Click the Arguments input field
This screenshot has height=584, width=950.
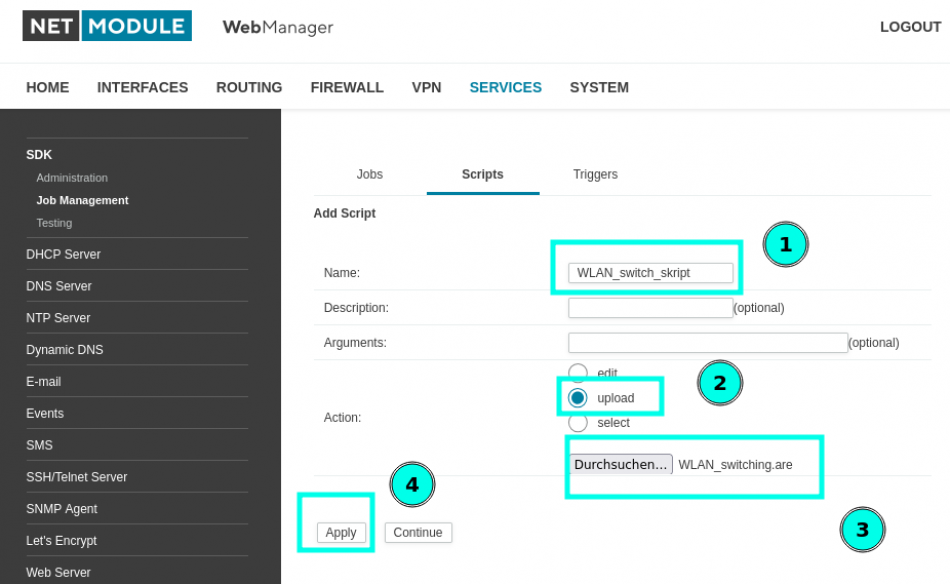(x=708, y=343)
